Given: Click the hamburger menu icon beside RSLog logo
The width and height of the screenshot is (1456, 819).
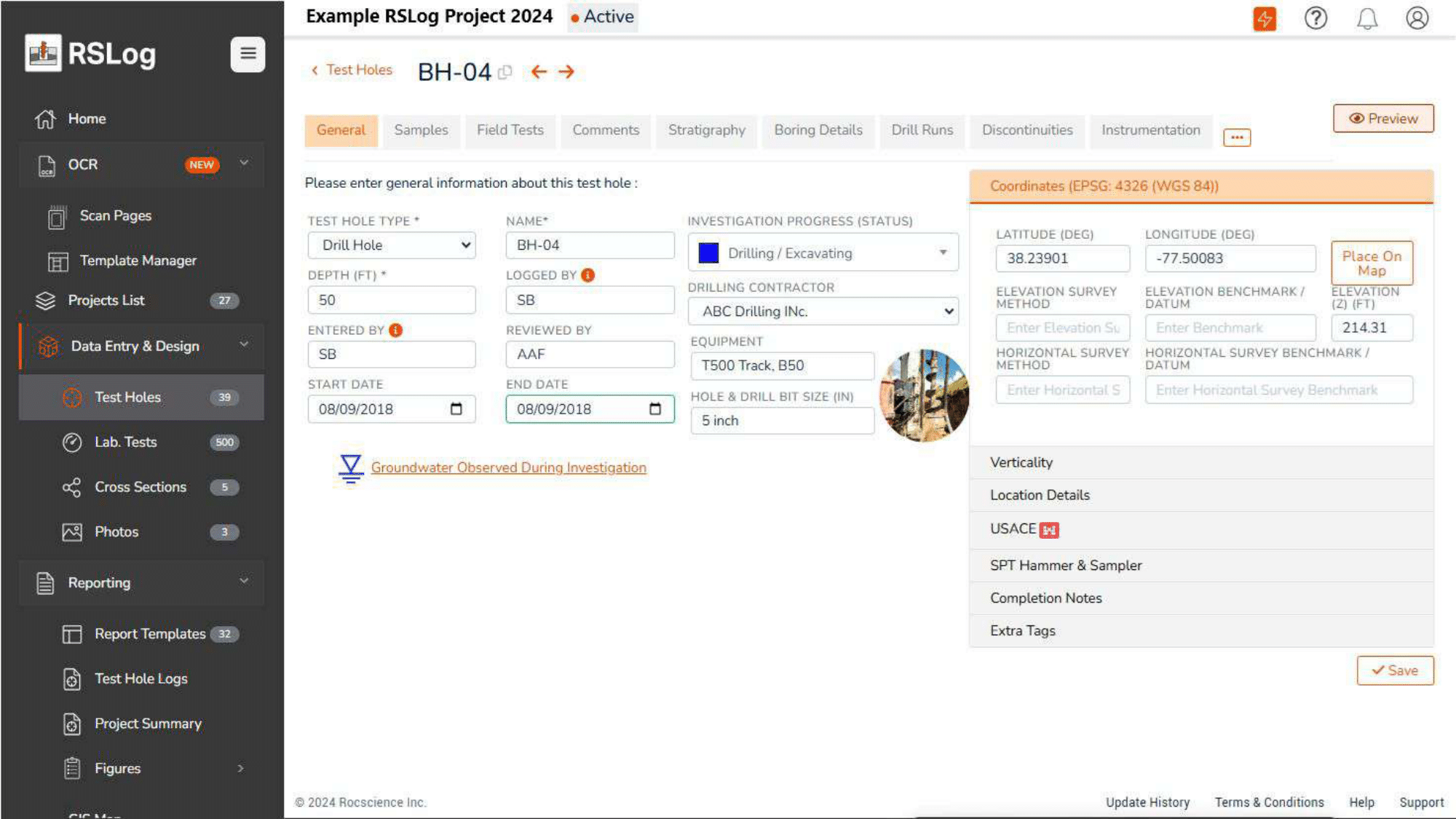Looking at the screenshot, I should tap(248, 54).
